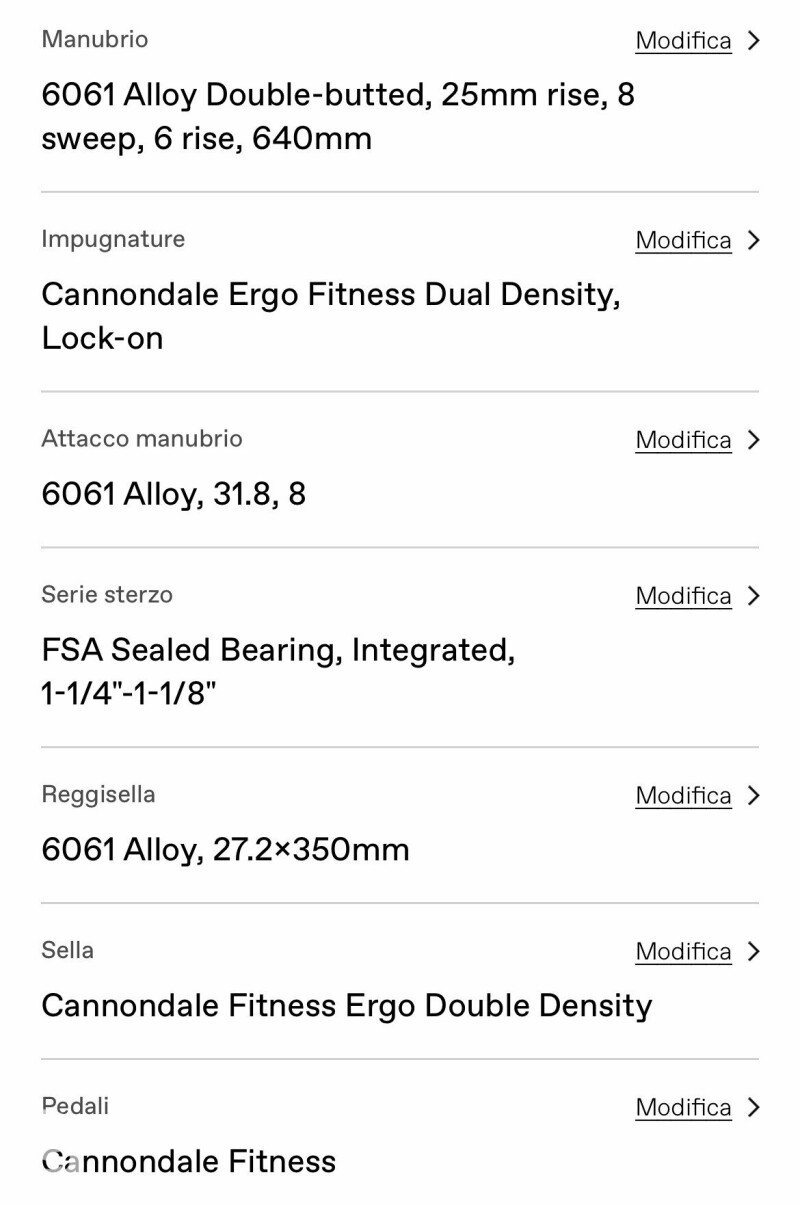Tap the Pedali chevron arrow icon
Image resolution: width=800 pixels, height=1205 pixels.
[754, 1108]
